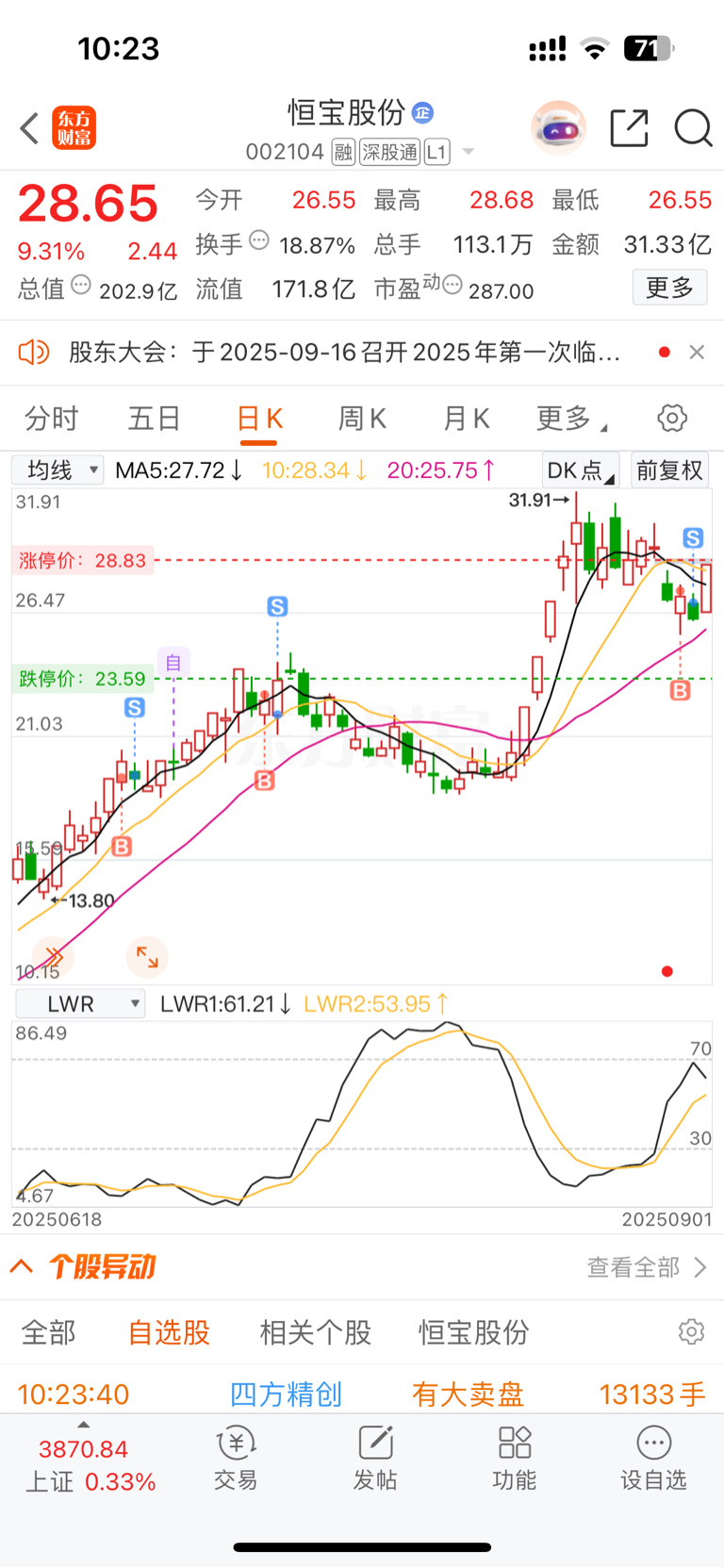This screenshot has width=724, height=1568.
Task: Select the 日K chart tab
Action: (259, 419)
